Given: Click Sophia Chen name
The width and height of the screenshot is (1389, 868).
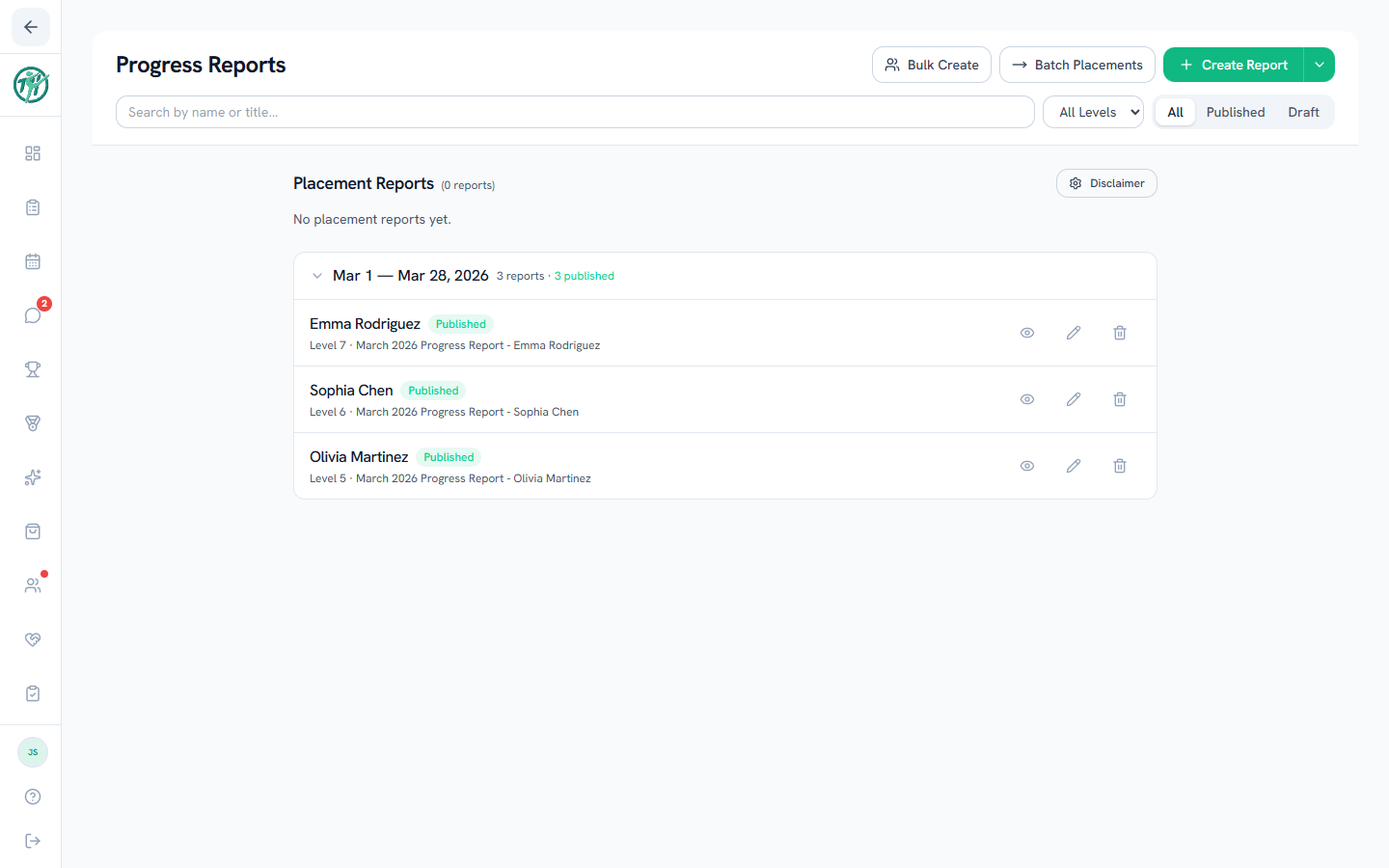Looking at the screenshot, I should click(x=351, y=391).
